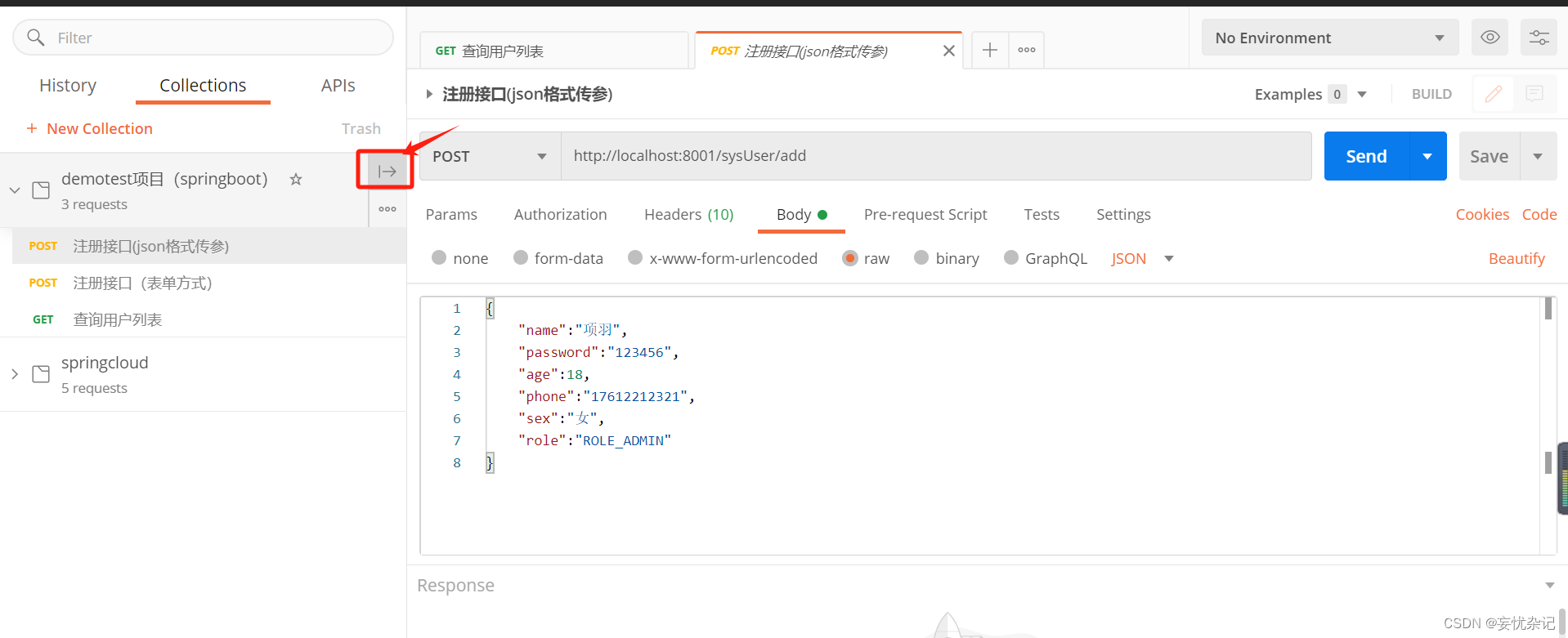Open the request Settings tab
This screenshot has width=1568, height=638.
click(1123, 214)
